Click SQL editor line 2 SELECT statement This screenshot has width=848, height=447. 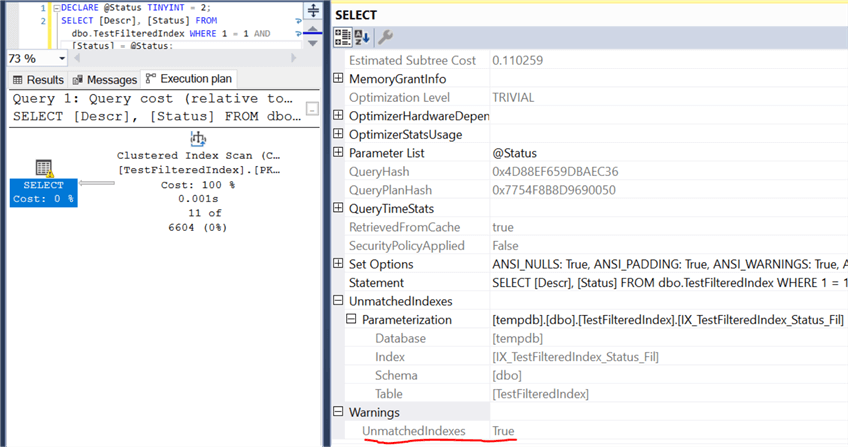[139, 21]
